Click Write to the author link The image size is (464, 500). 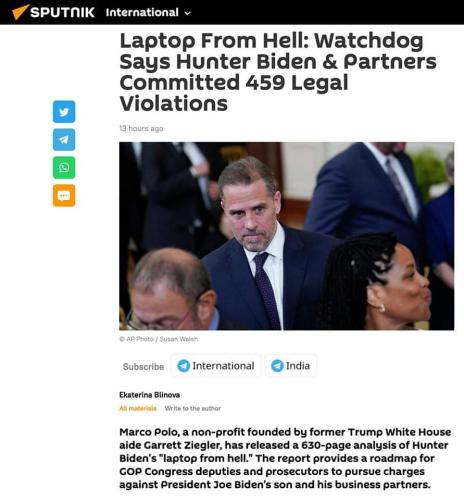193,408
